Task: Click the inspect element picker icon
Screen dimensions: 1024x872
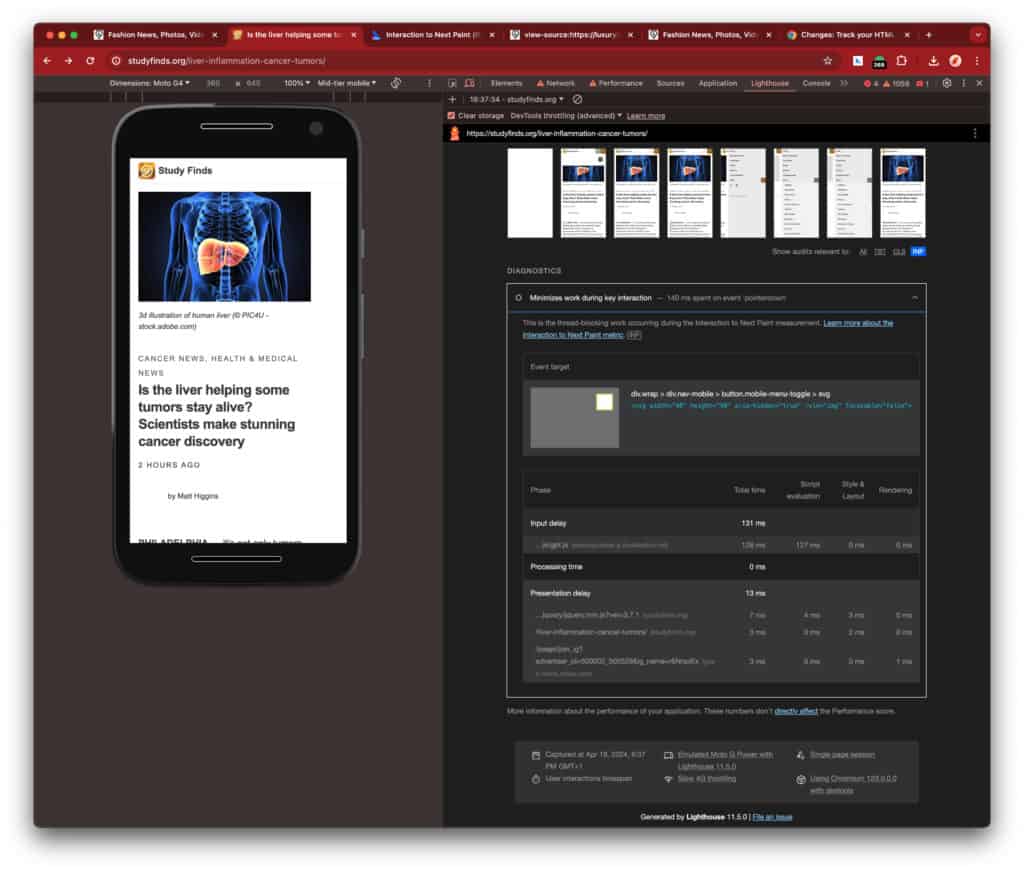Action: click(x=453, y=83)
